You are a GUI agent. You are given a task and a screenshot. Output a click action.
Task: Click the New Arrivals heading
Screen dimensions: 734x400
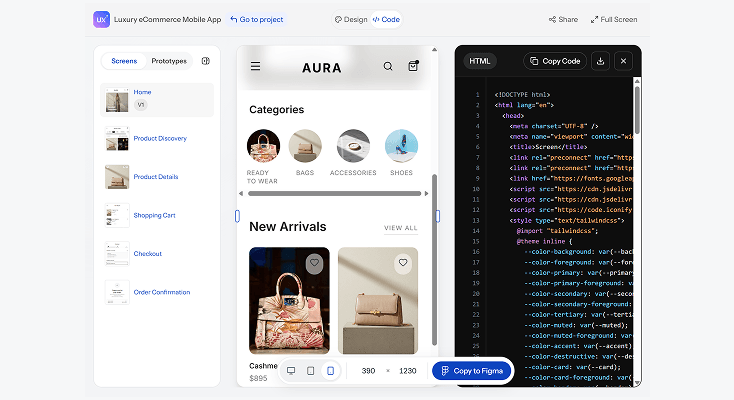point(288,227)
